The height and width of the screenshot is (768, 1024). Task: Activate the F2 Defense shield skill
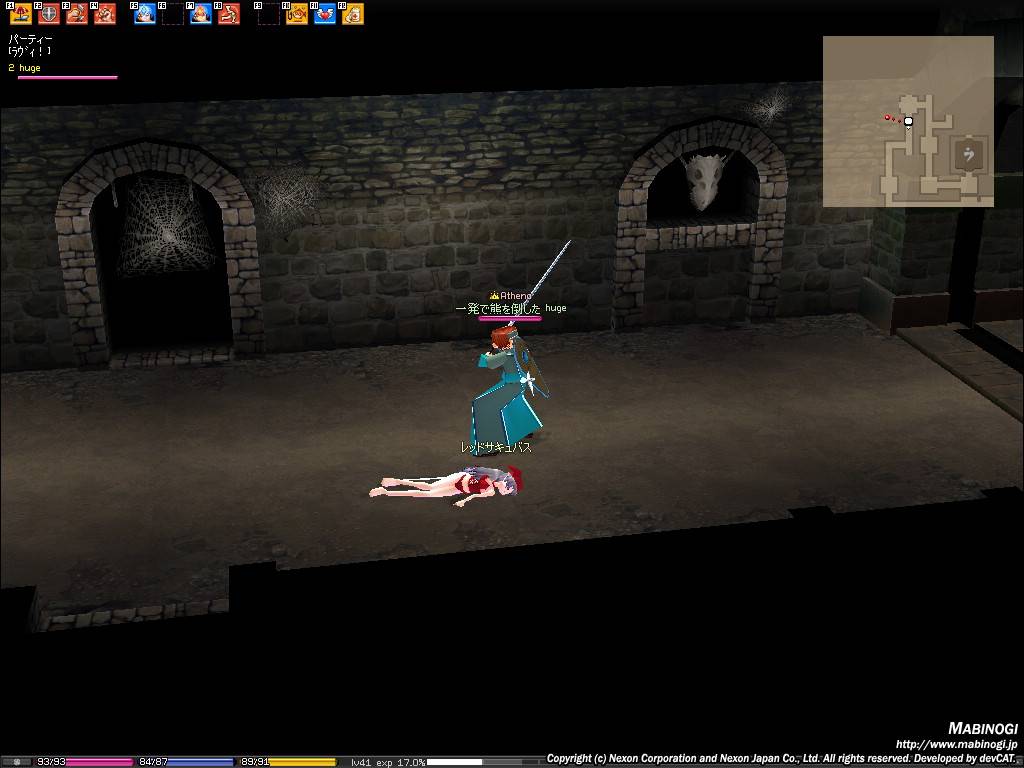pos(48,14)
